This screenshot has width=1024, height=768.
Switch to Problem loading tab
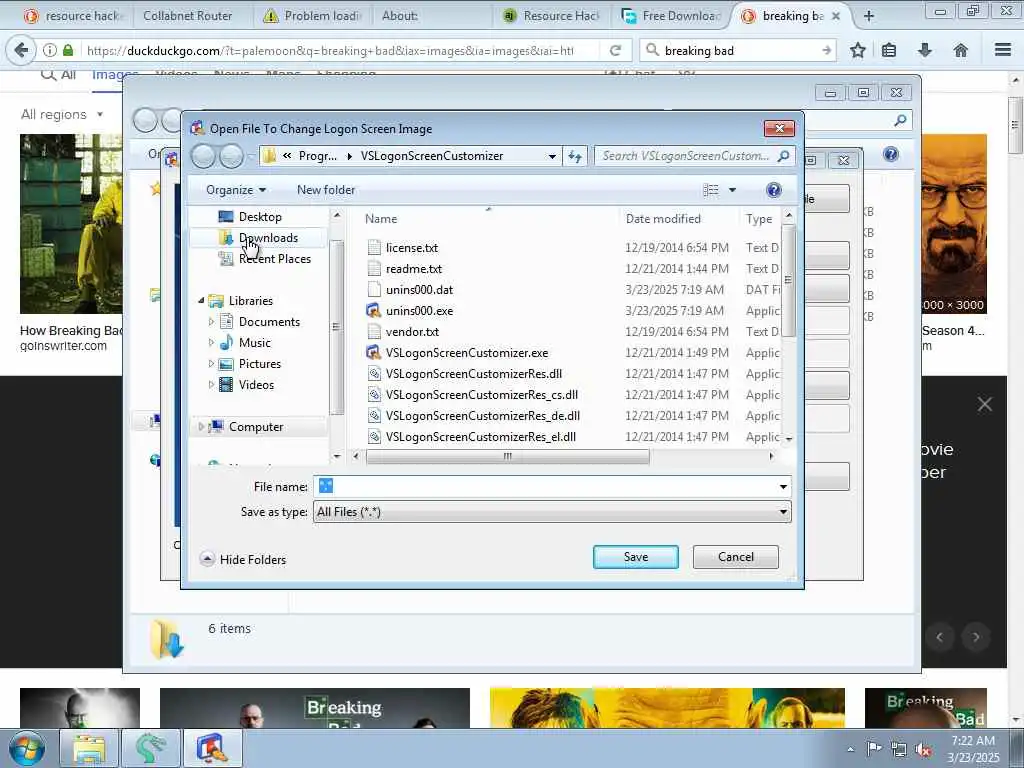pos(313,16)
